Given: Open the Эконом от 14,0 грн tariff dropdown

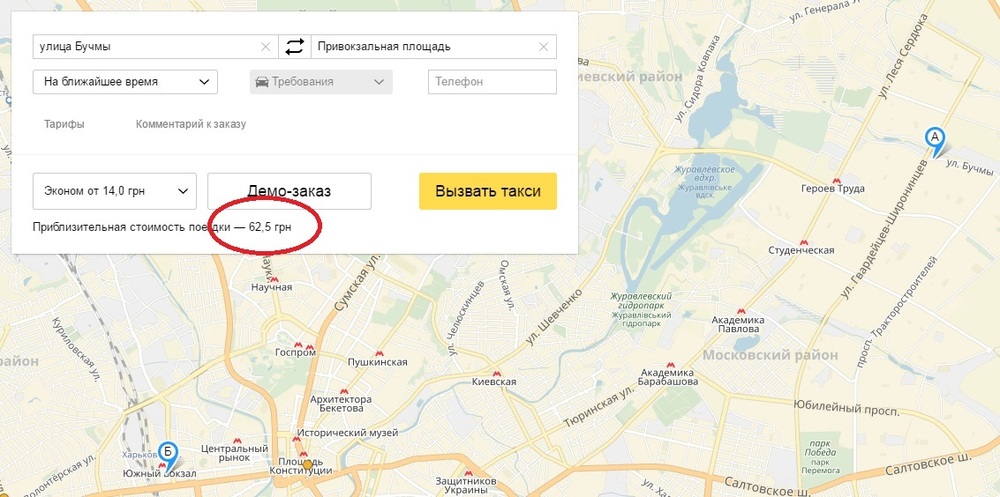Looking at the screenshot, I should (x=115, y=191).
